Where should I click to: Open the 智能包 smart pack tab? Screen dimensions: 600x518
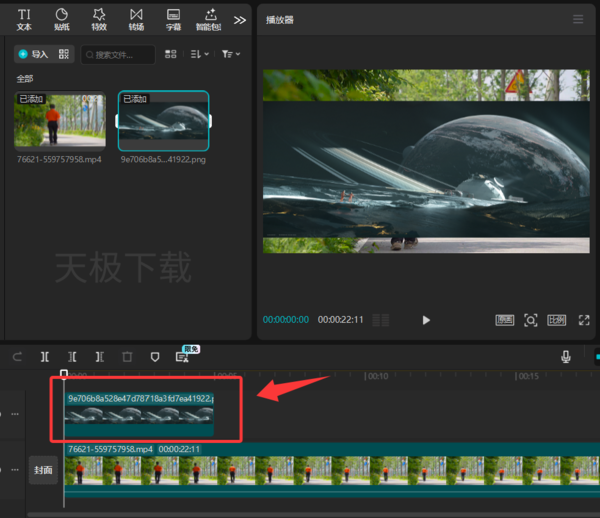coord(209,20)
